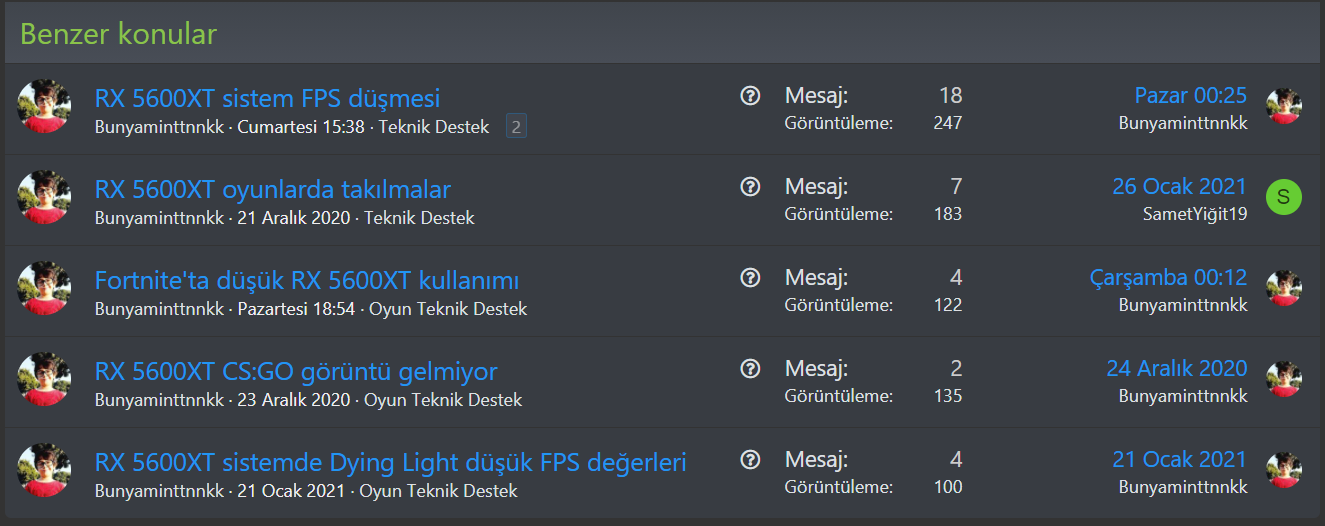This screenshot has width=1325, height=526.
Task: Go to latest post dated 24 Aralık 2020
Action: tap(1176, 368)
